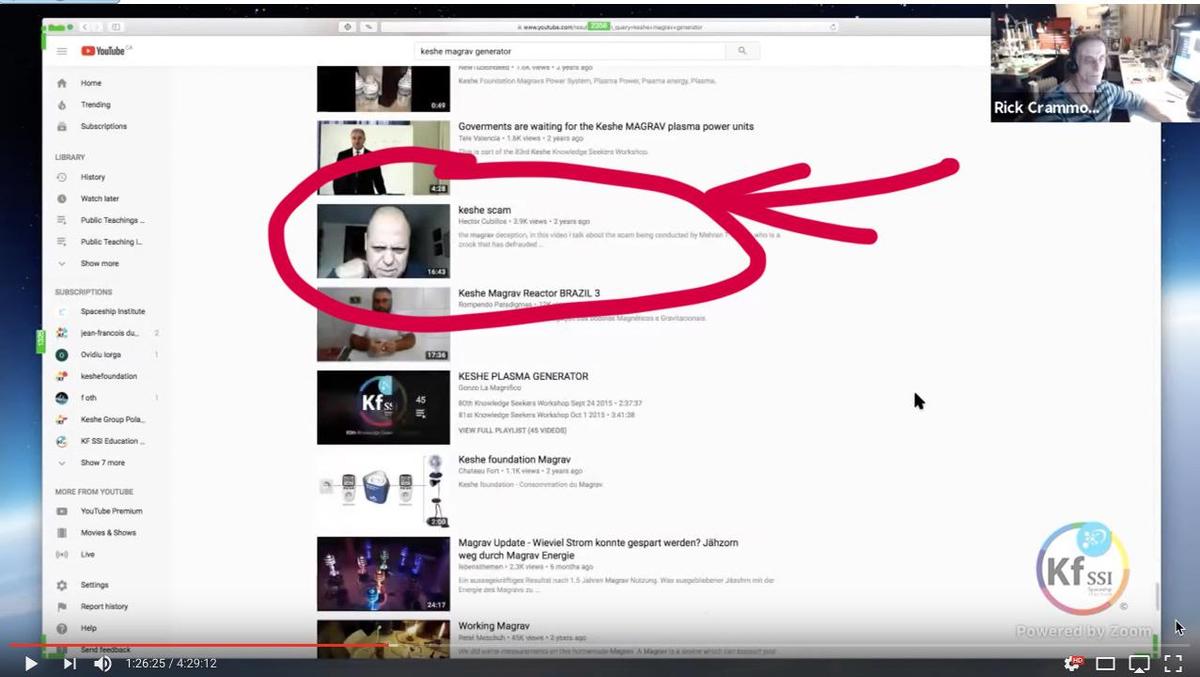Image resolution: width=1200 pixels, height=677 pixels.
Task: Open the 'Public Teaching I...' playlist
Action: (x=111, y=242)
